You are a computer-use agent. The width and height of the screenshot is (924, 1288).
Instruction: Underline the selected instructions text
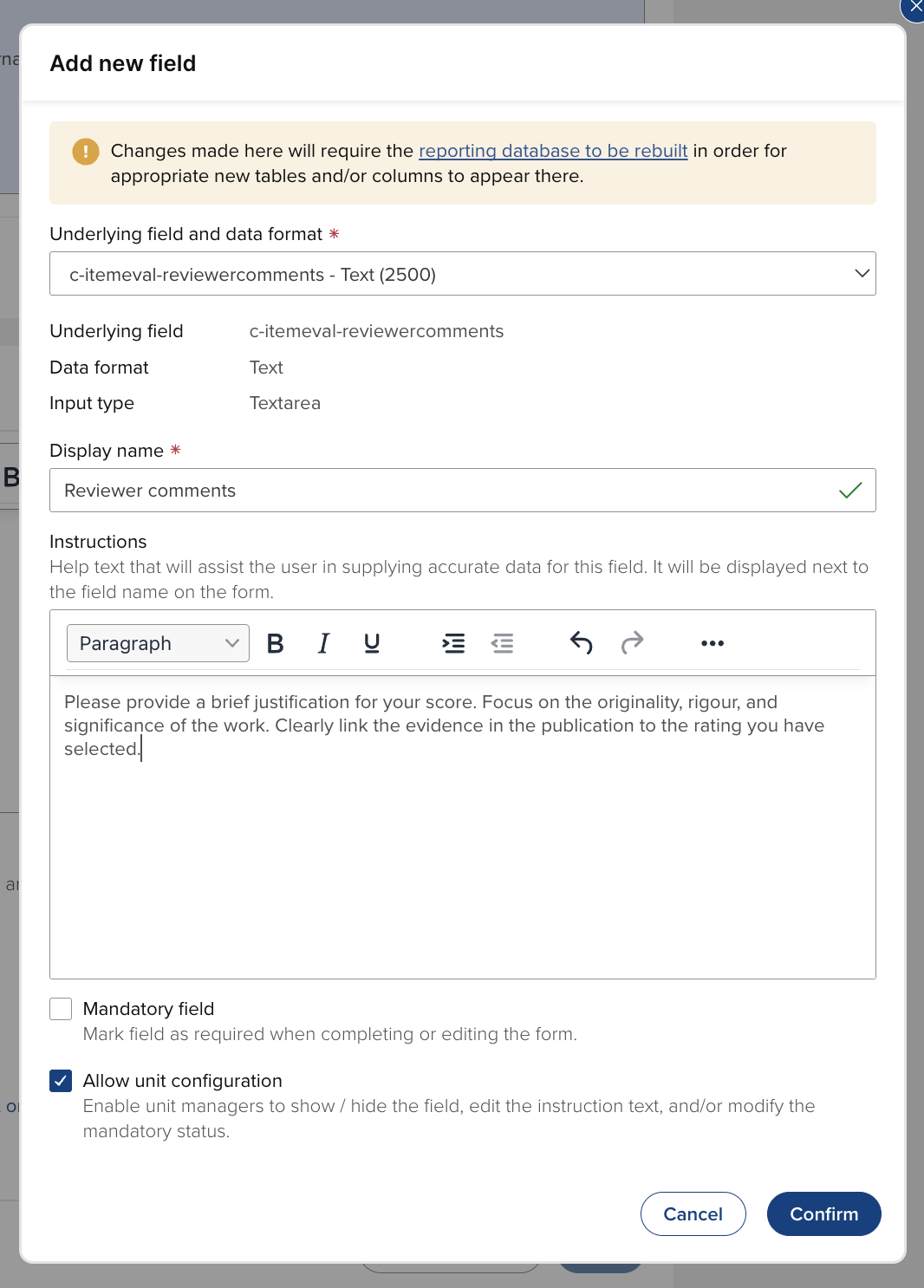point(372,643)
